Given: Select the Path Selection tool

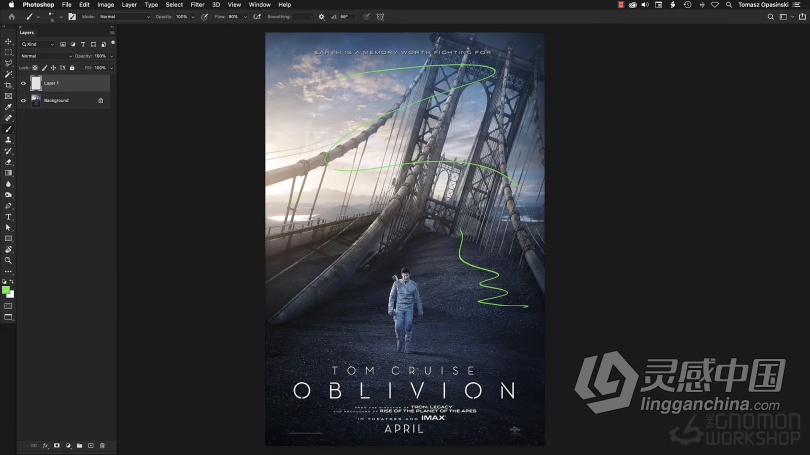Looking at the screenshot, I should [x=8, y=228].
